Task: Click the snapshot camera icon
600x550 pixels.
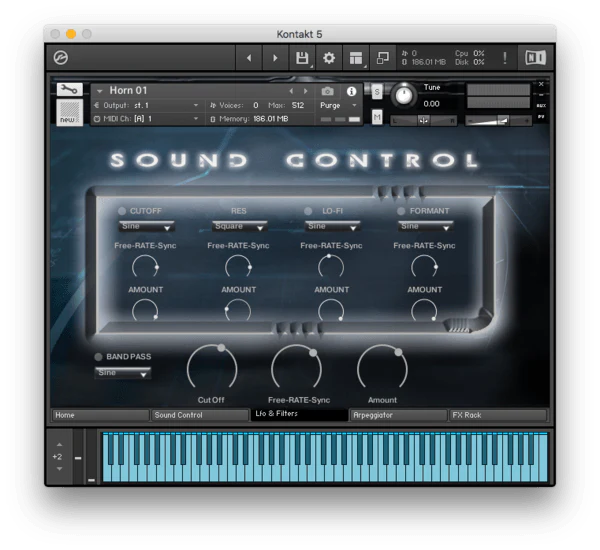Action: click(x=327, y=91)
